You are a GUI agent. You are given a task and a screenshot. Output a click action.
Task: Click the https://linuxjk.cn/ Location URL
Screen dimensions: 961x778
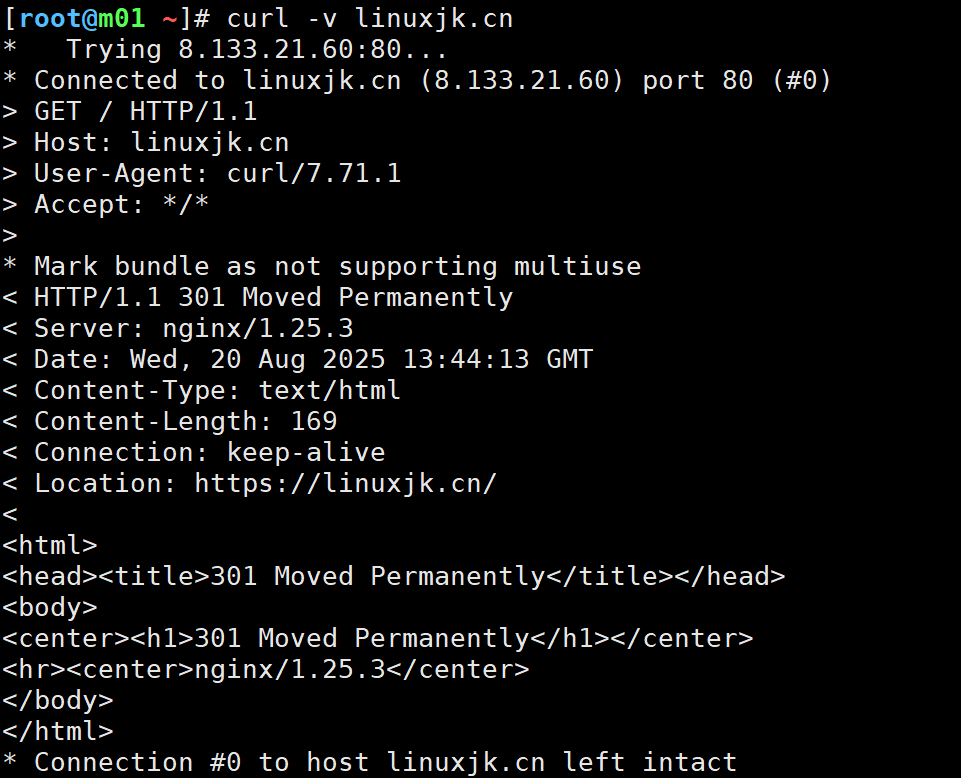click(346, 484)
